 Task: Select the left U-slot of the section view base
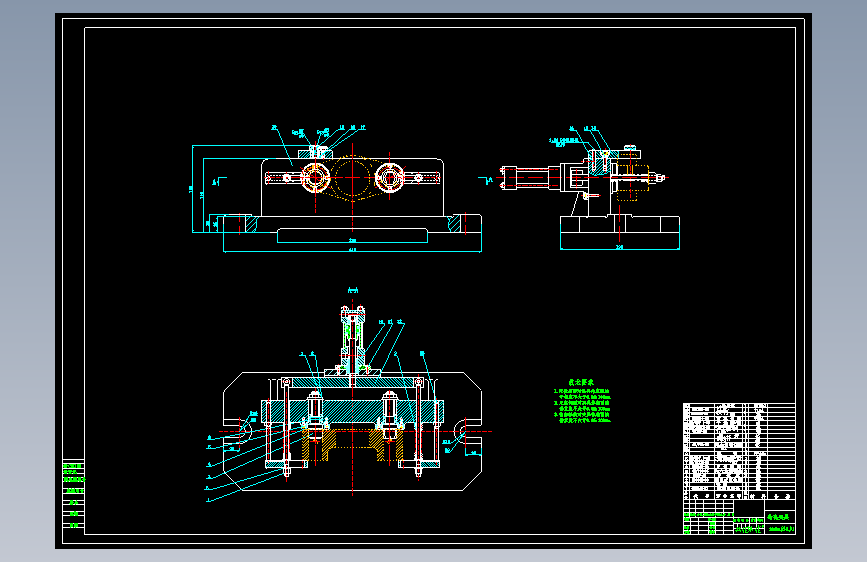pos(239,431)
